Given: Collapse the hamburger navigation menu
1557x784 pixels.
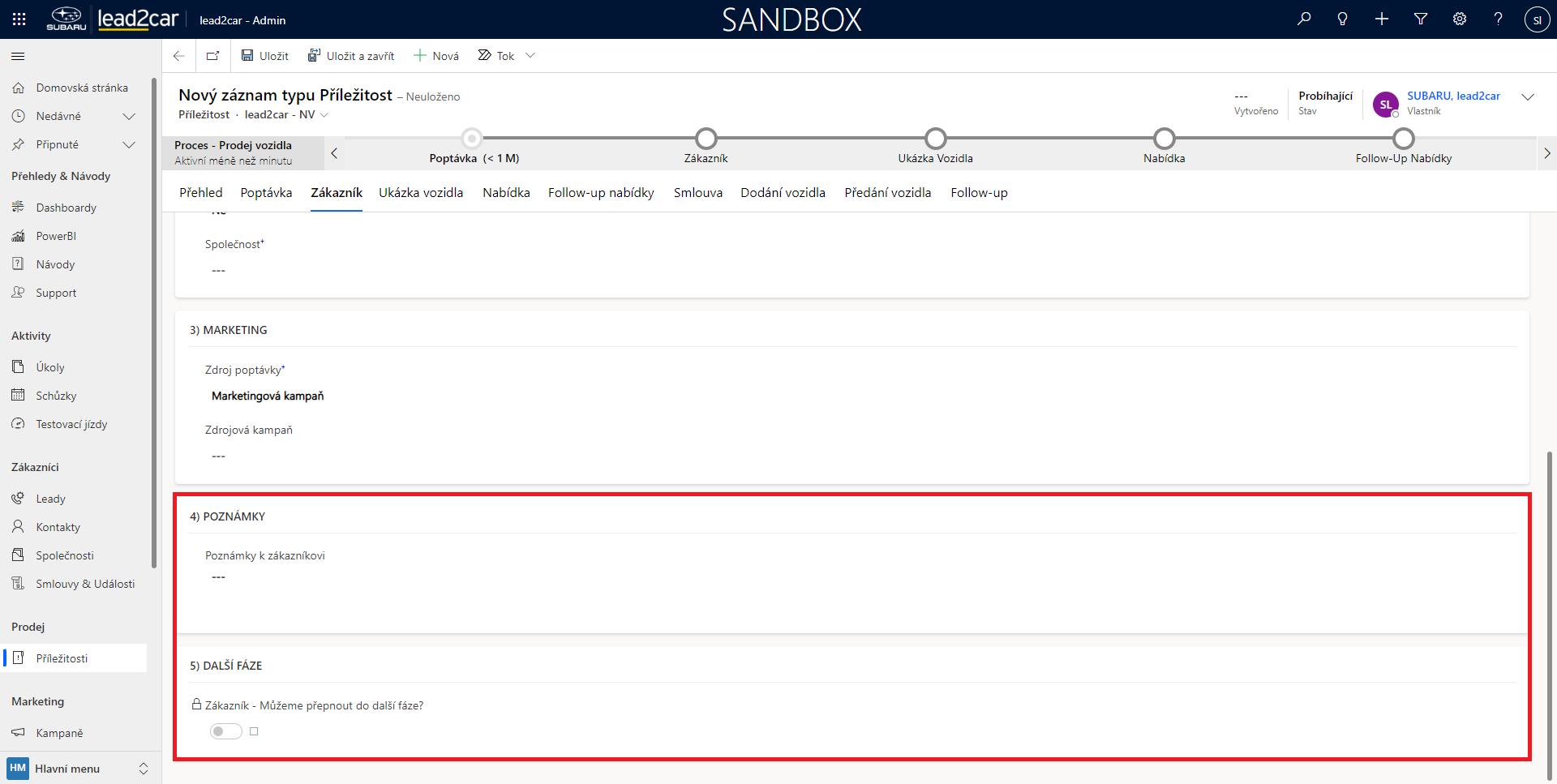Looking at the screenshot, I should pos(18,57).
